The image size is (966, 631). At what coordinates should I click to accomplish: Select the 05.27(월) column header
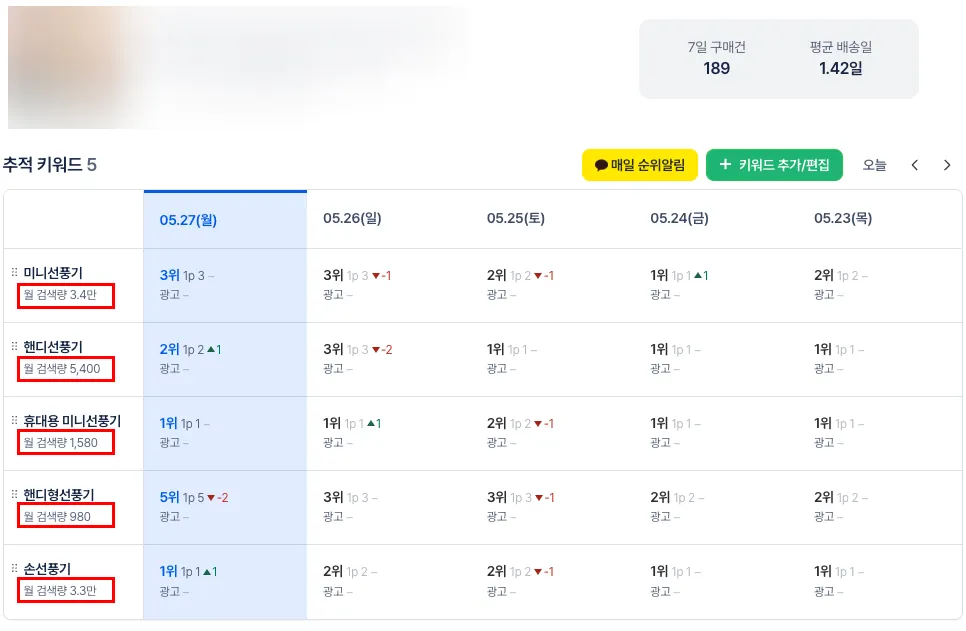188,220
